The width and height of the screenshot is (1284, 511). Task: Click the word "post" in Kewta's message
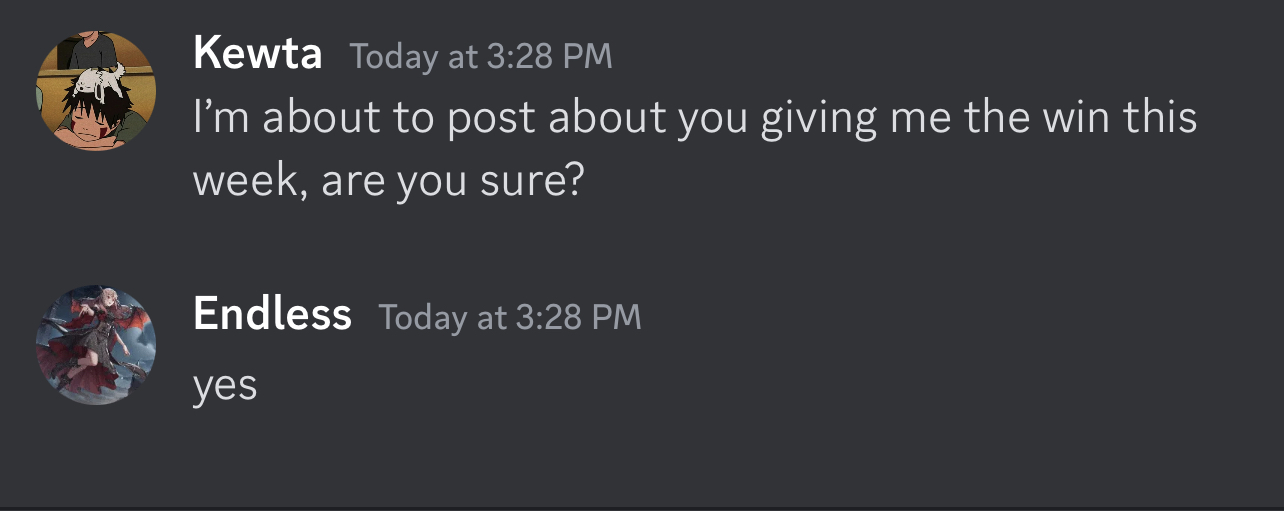click(486, 118)
